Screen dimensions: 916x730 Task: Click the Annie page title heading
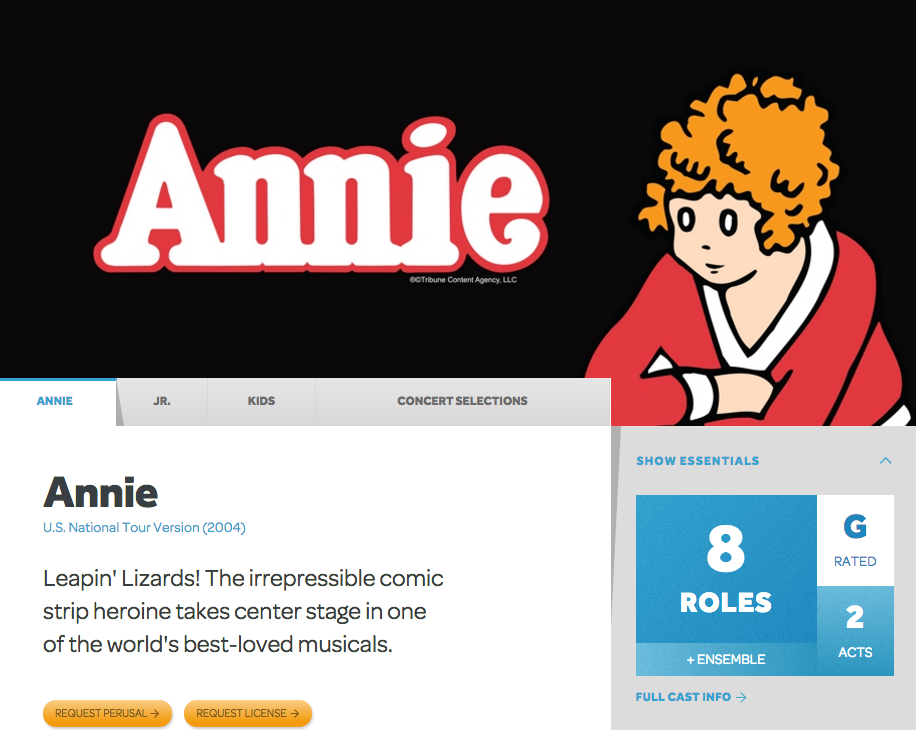pos(100,492)
